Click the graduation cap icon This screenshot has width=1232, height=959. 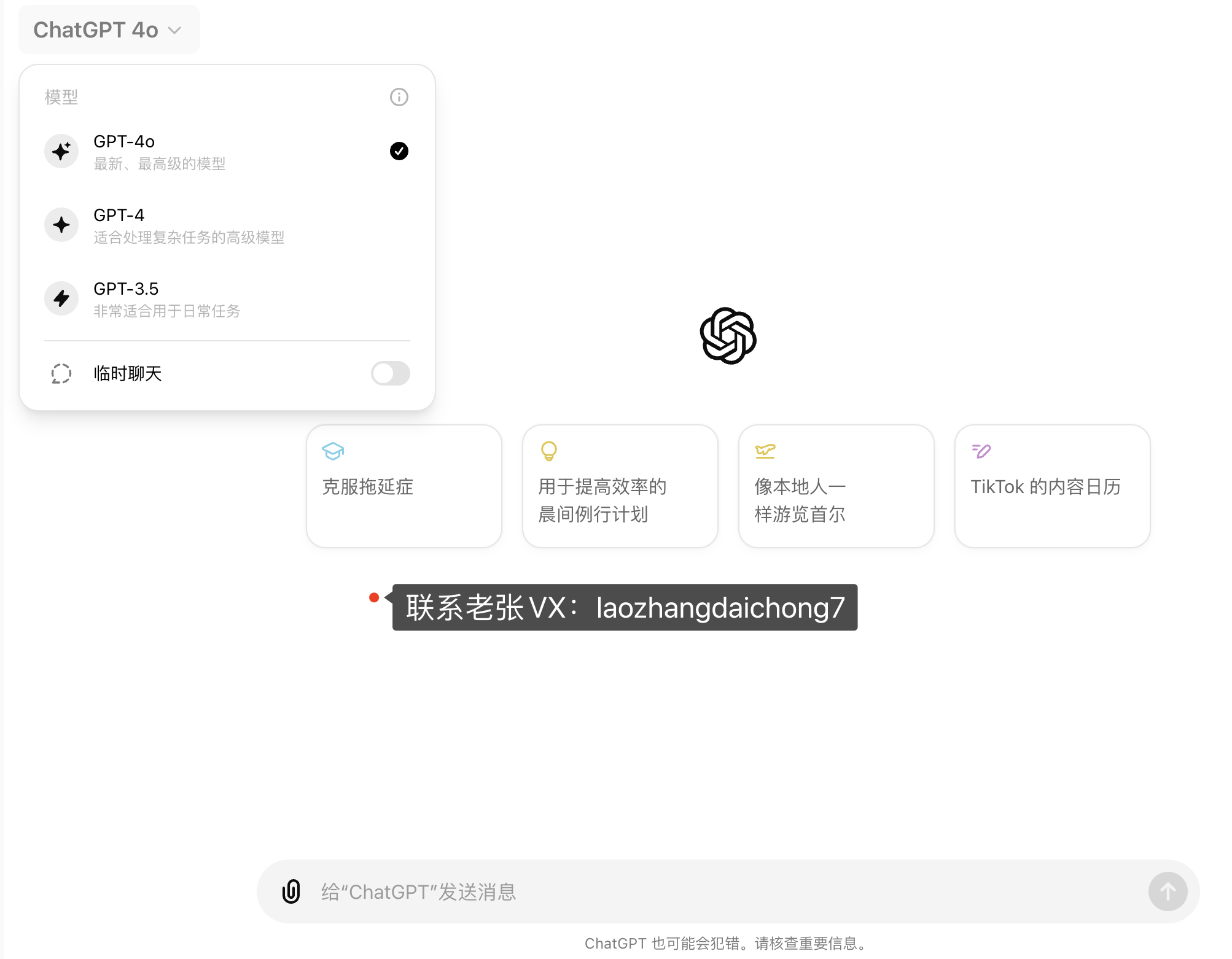click(333, 451)
